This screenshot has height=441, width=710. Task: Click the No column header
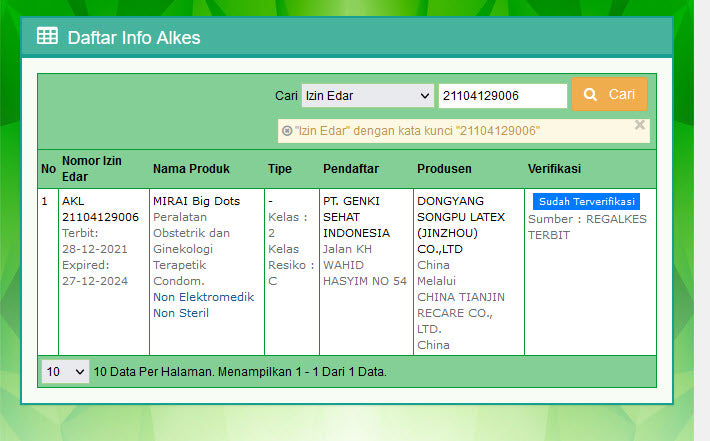[48, 169]
